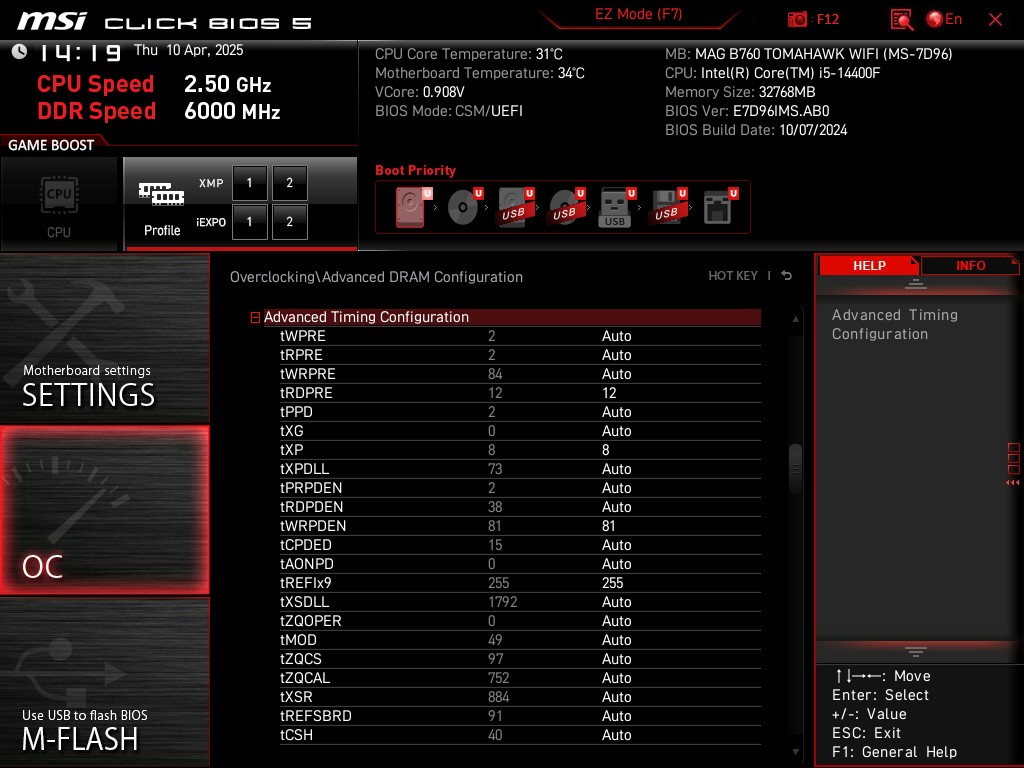This screenshot has width=1024, height=768.
Task: Click the timing list scrollbar thumb
Action: tap(795, 468)
